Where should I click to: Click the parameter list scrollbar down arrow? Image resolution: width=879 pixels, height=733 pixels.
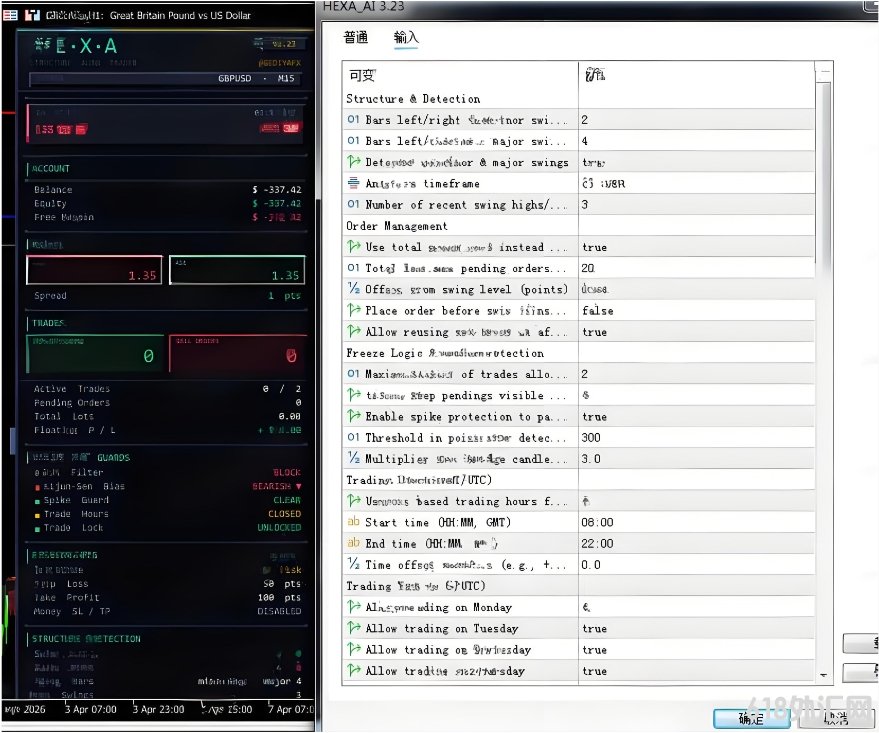point(824,675)
